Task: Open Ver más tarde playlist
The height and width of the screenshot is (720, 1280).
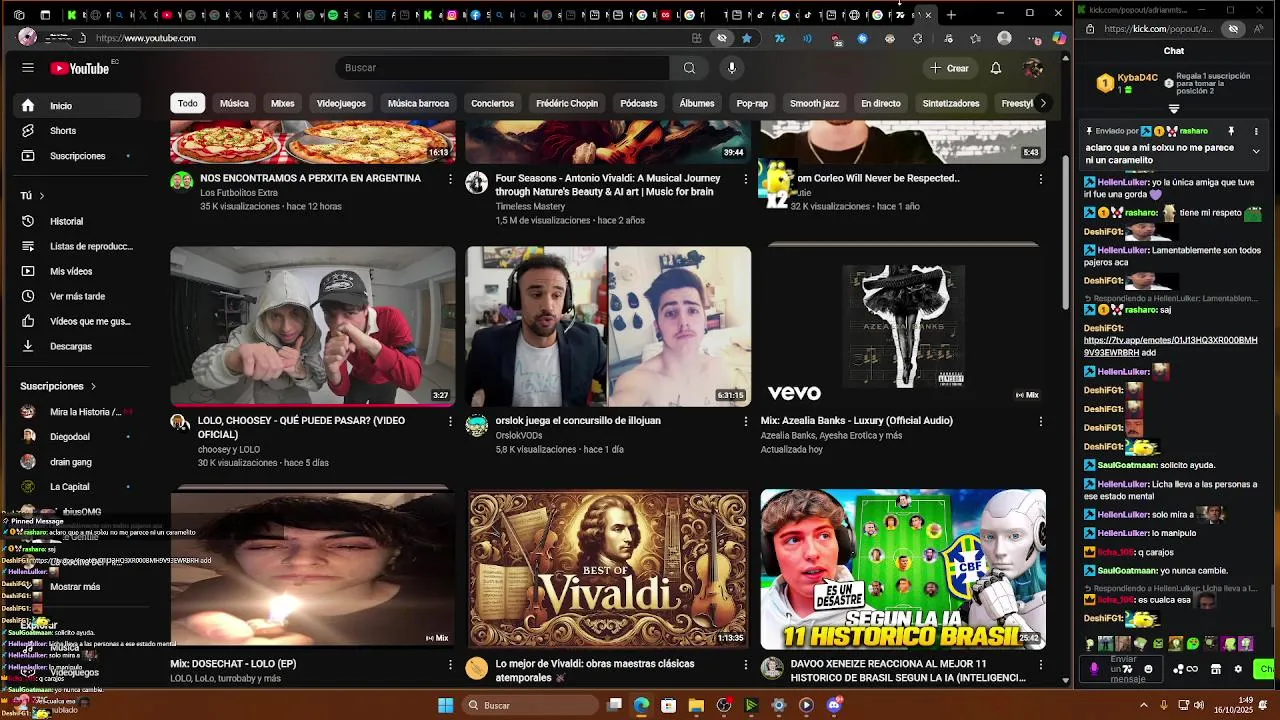Action: click(78, 296)
